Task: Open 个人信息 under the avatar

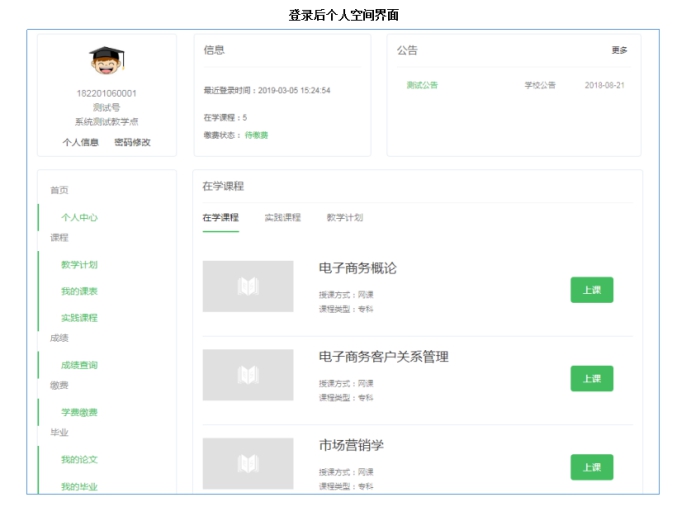Action: point(81,142)
